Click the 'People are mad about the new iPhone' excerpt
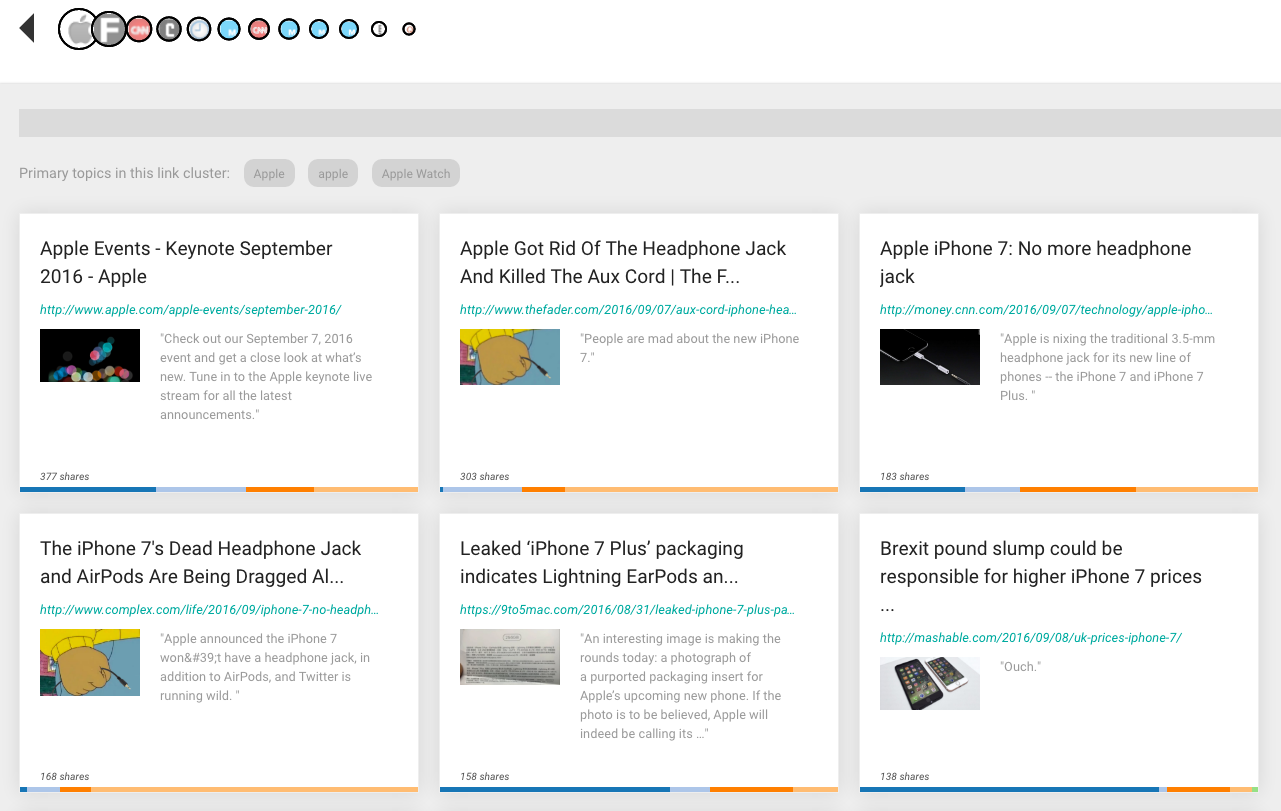 pos(690,348)
